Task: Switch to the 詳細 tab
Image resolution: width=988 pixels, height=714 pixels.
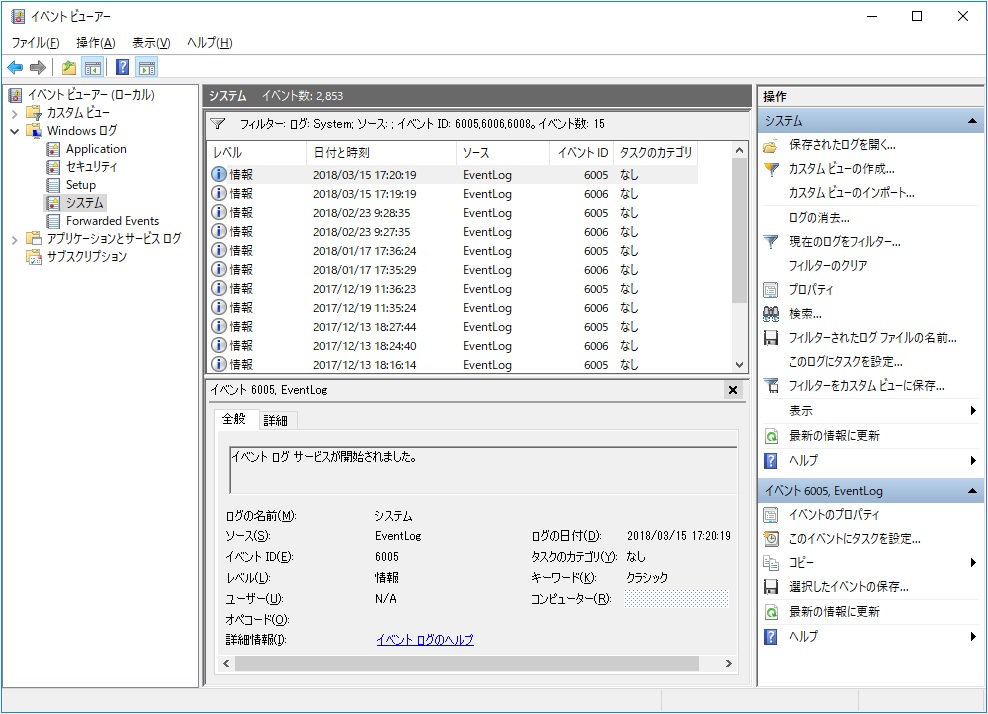Action: click(276, 420)
